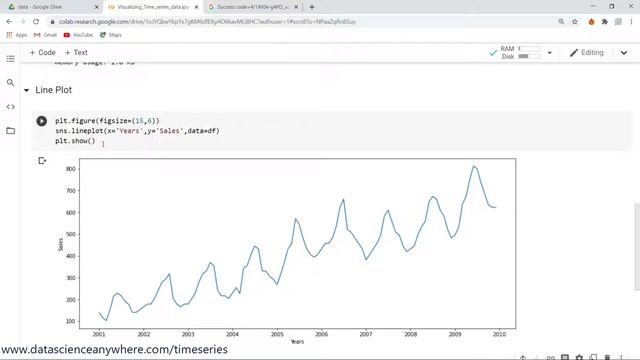Screen dimensions: 640x360
Task: Click the browser address bar
Action: (302, 22)
